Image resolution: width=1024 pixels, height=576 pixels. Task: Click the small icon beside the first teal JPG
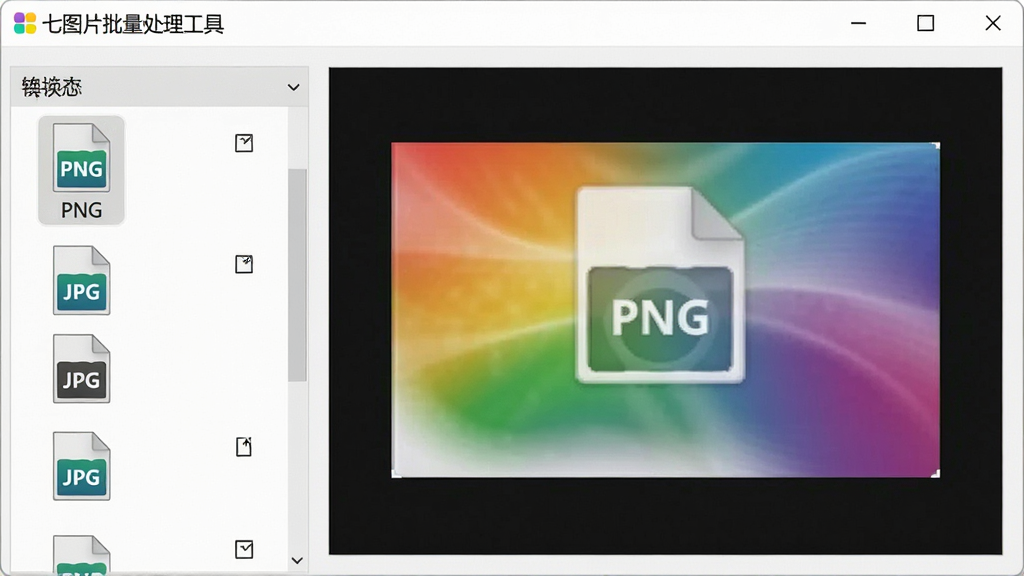[x=244, y=264]
